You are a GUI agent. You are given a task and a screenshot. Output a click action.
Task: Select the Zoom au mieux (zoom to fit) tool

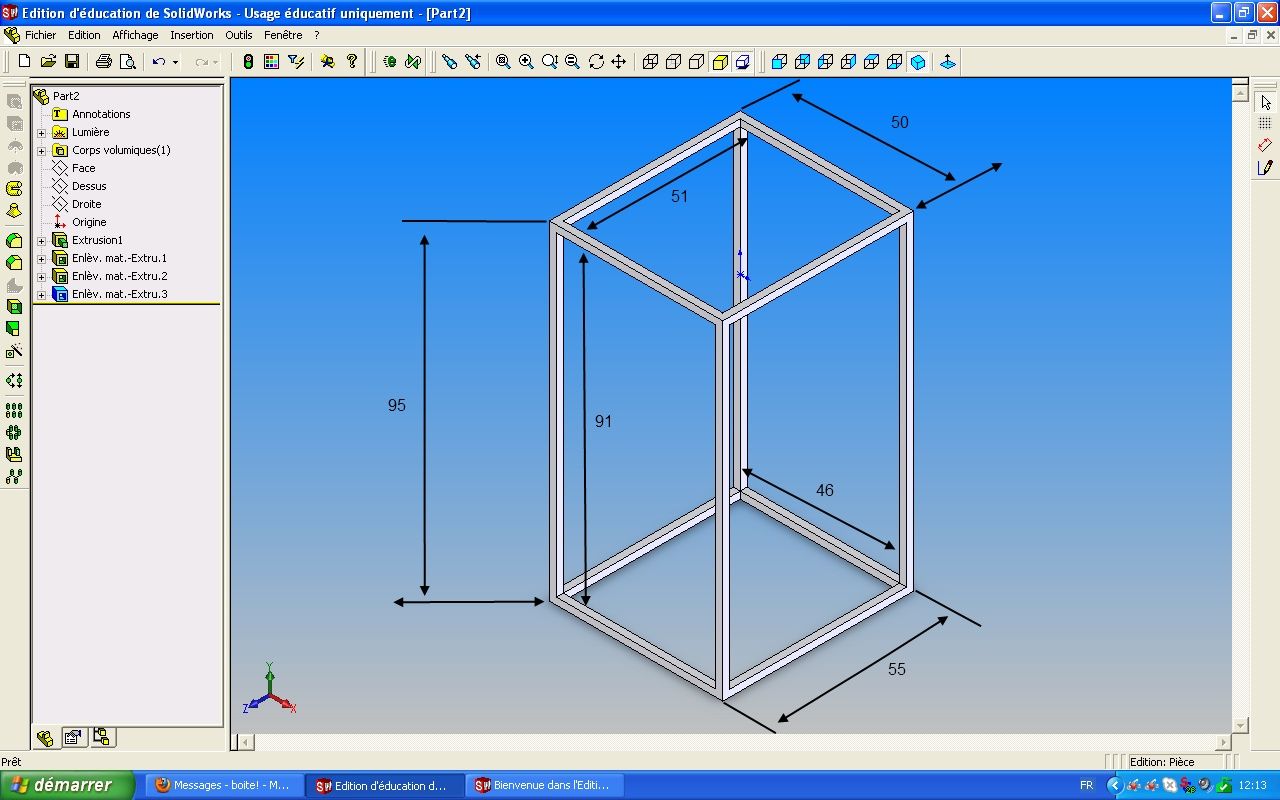click(502, 61)
